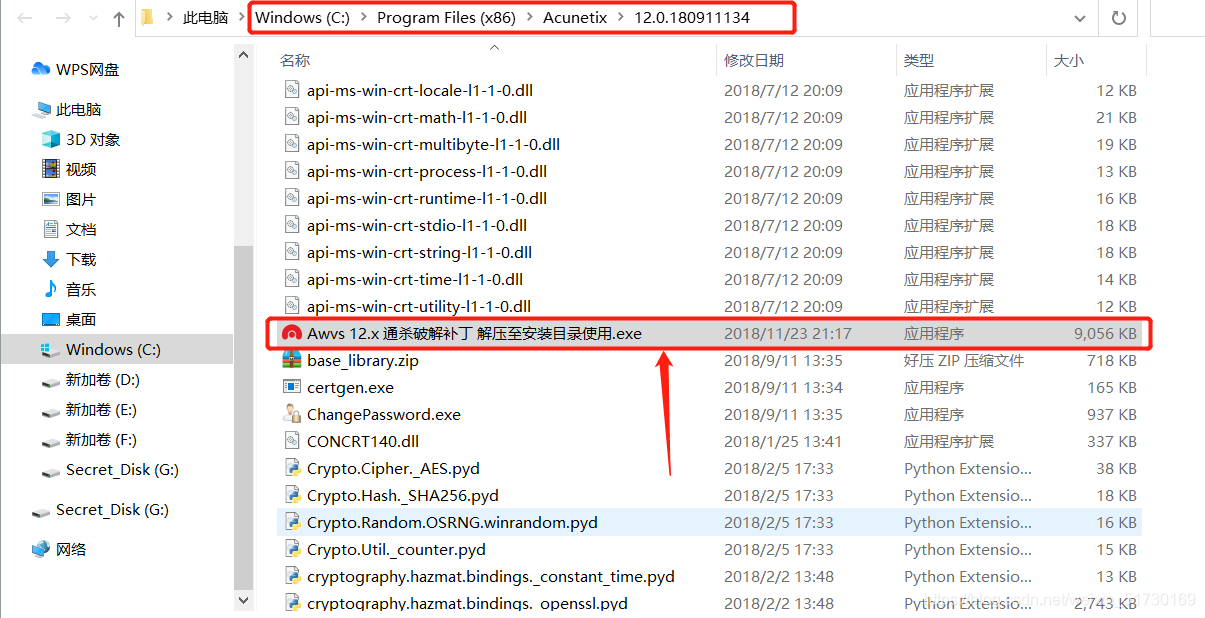Click the navigation pane vertical scrollbar
Screen dimensions: 1205x618
tap(244, 417)
